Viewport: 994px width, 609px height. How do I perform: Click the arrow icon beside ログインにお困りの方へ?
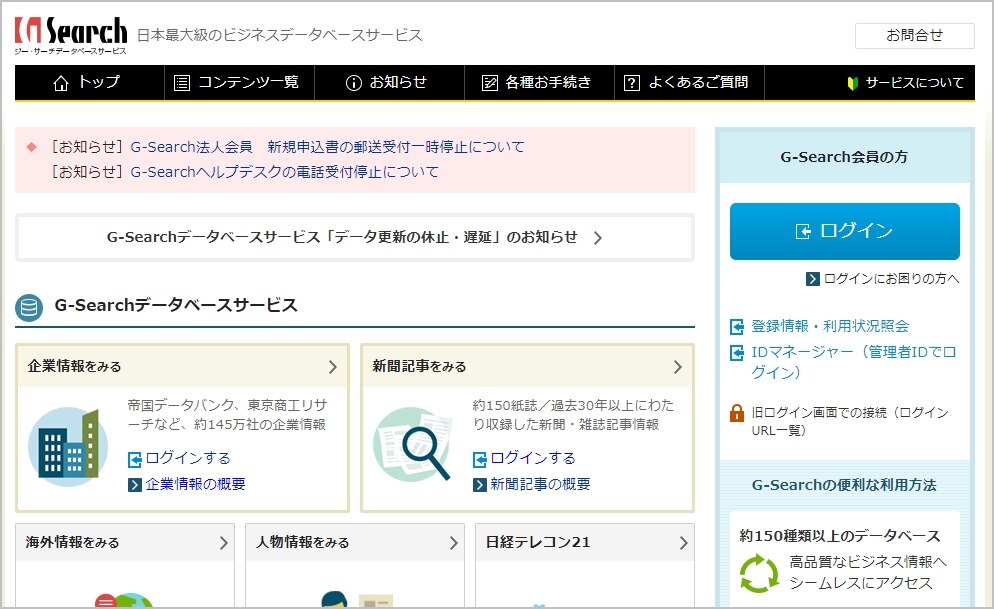pyautogui.click(x=813, y=279)
